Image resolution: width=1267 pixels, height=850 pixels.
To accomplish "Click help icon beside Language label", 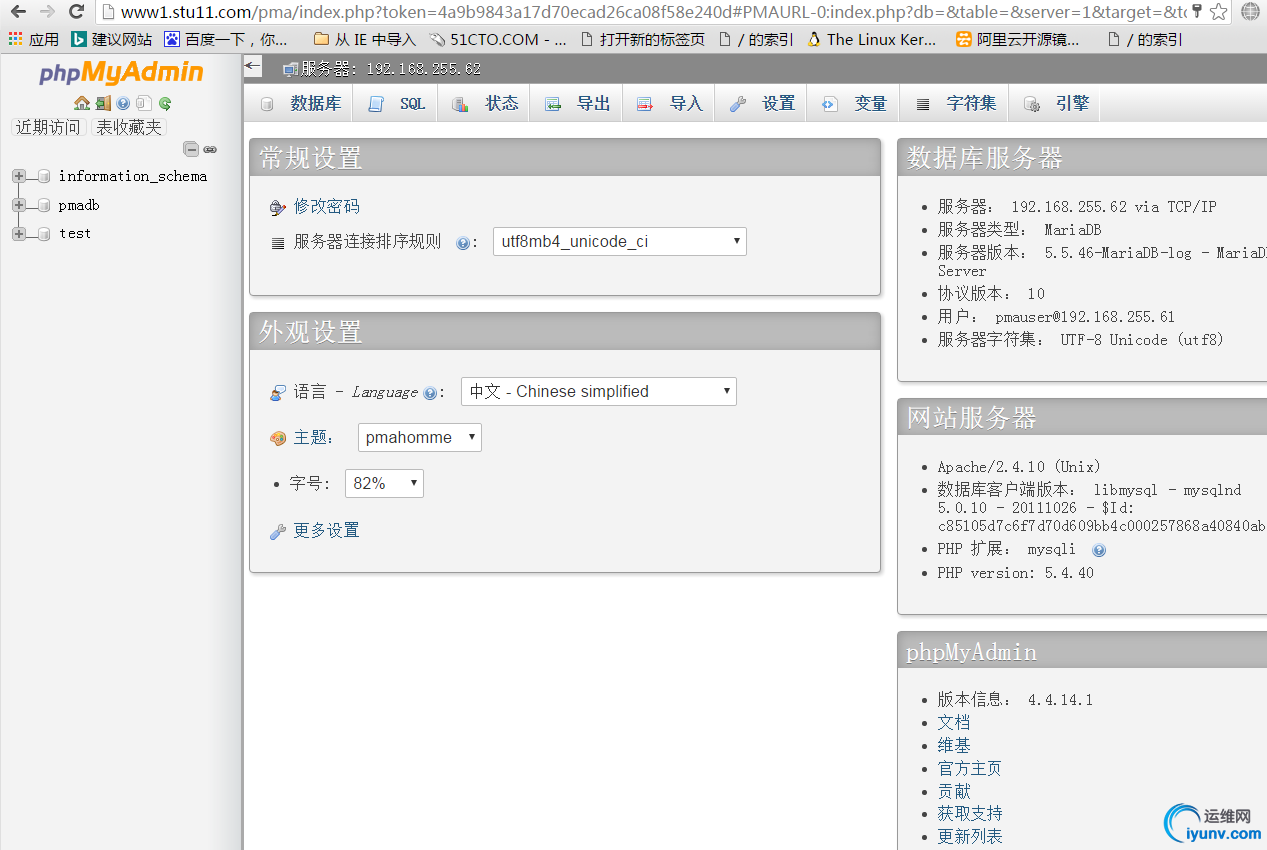I will (430, 393).
